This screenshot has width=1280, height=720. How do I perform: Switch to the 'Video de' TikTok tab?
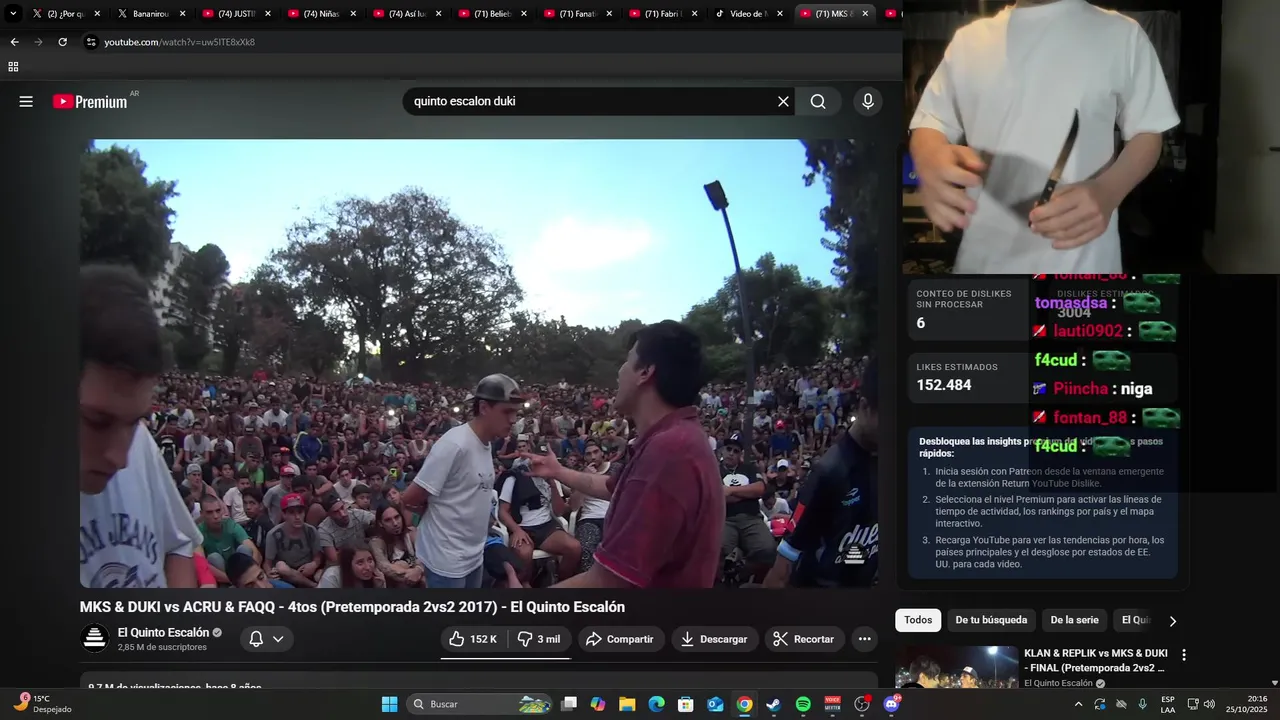(x=748, y=14)
